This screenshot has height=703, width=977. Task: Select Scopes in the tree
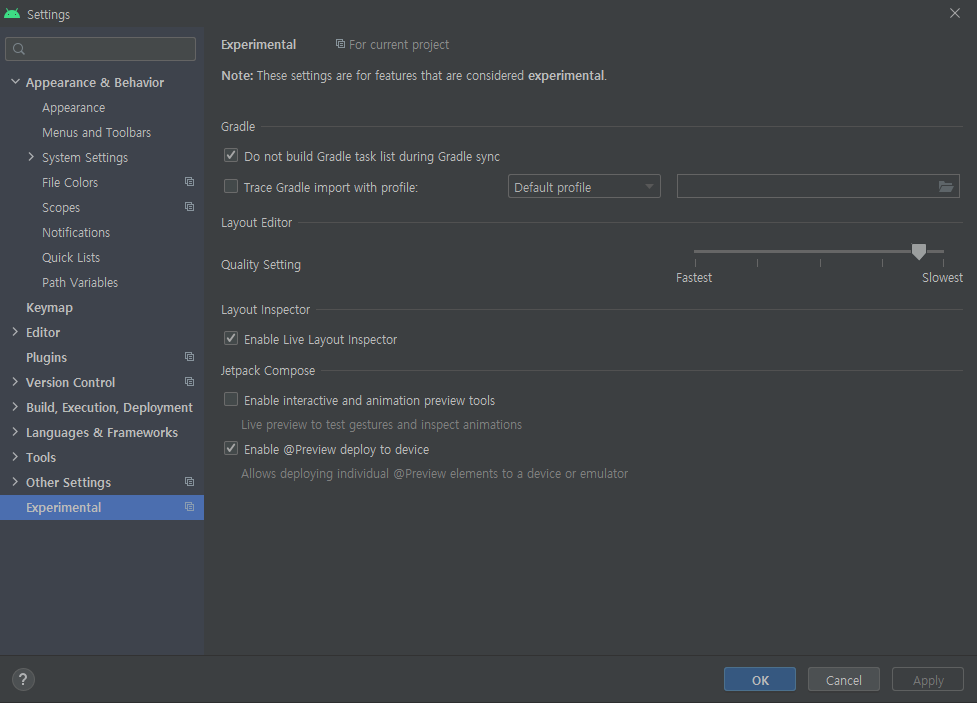click(x=61, y=208)
